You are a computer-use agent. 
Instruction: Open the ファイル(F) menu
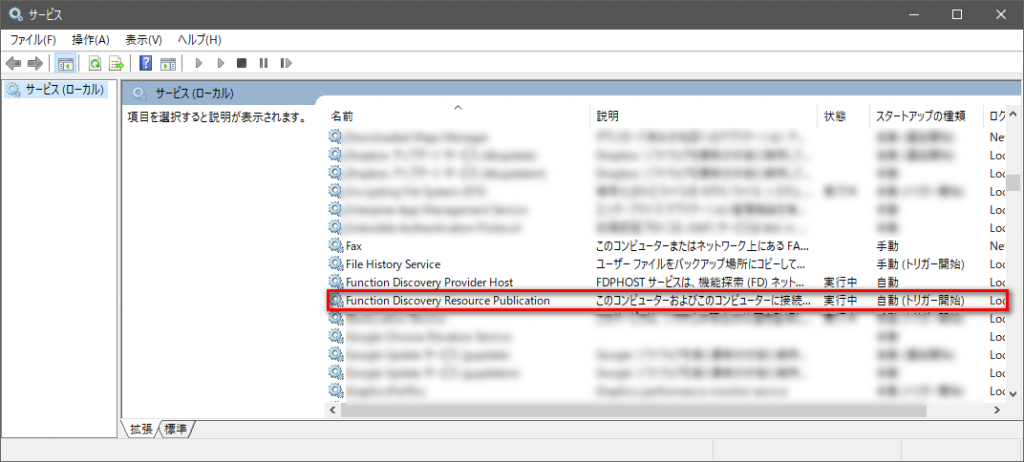(33, 39)
